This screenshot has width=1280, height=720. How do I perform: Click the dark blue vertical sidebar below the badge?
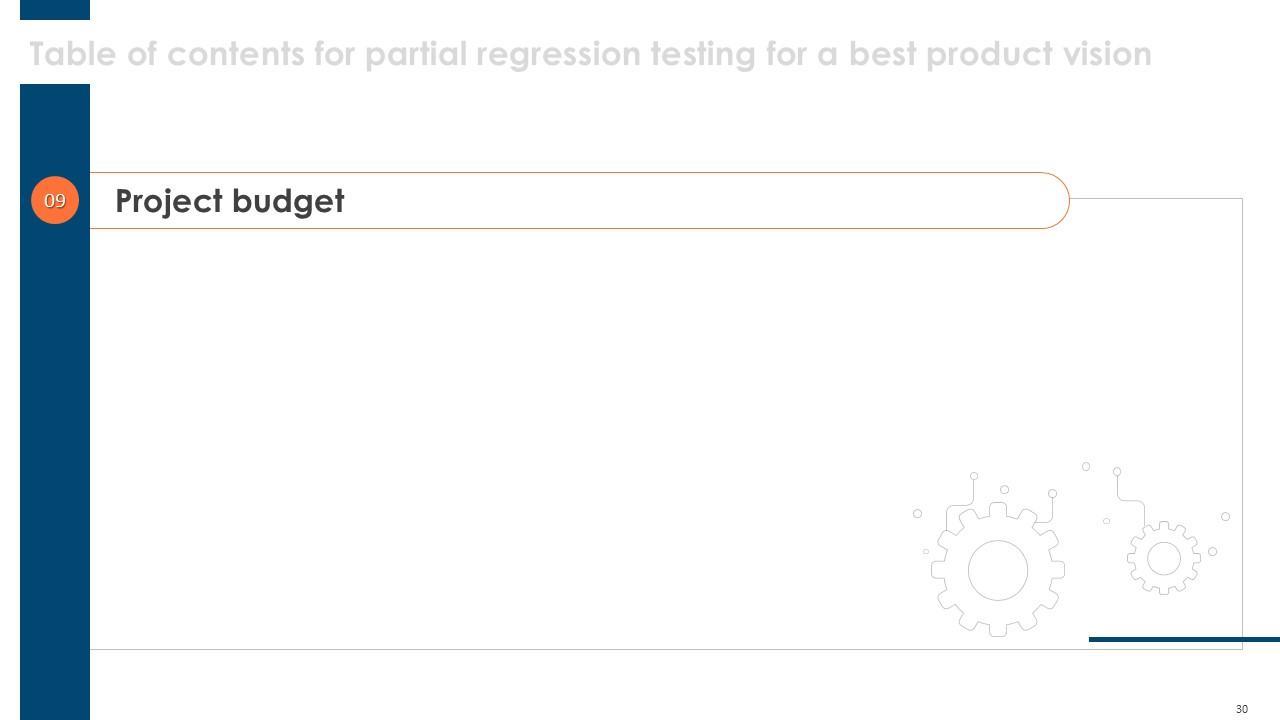(x=55, y=450)
